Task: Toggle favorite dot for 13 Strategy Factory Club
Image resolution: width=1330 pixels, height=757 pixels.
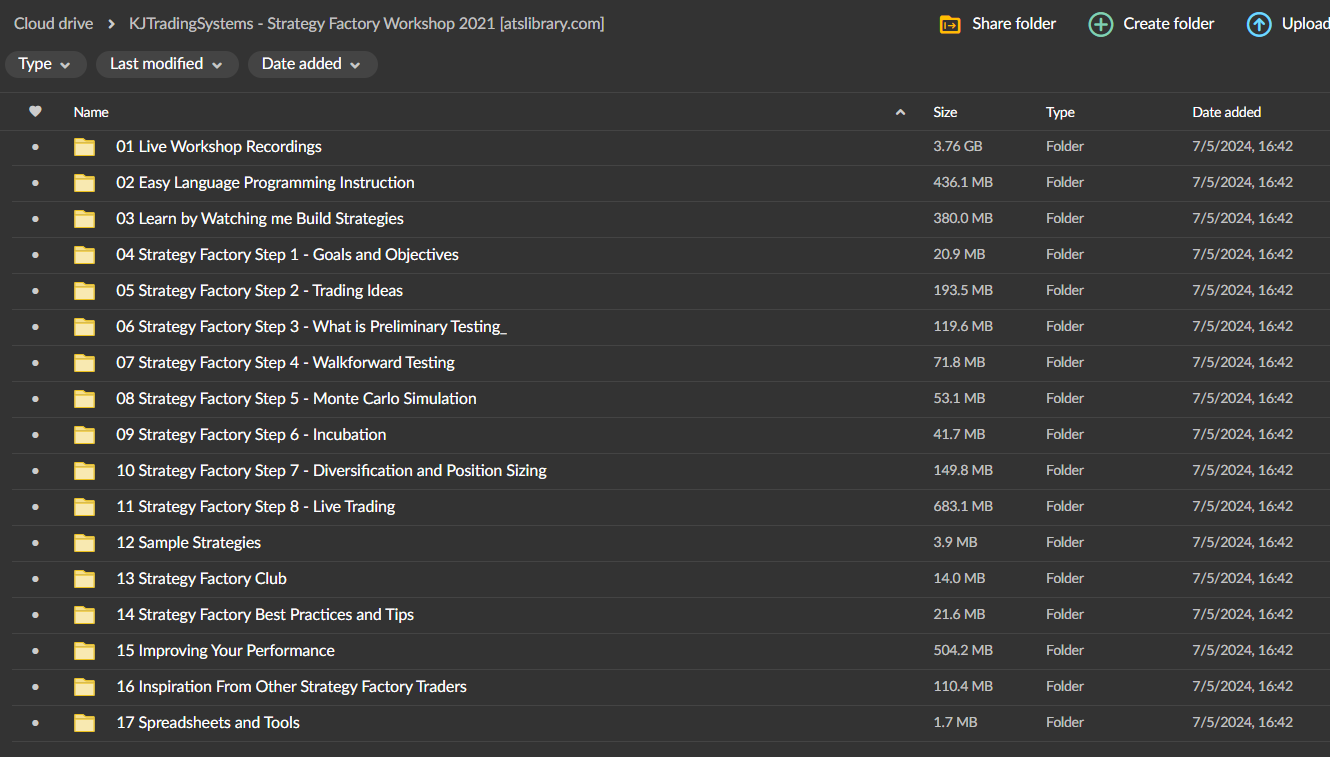Action: (x=36, y=579)
